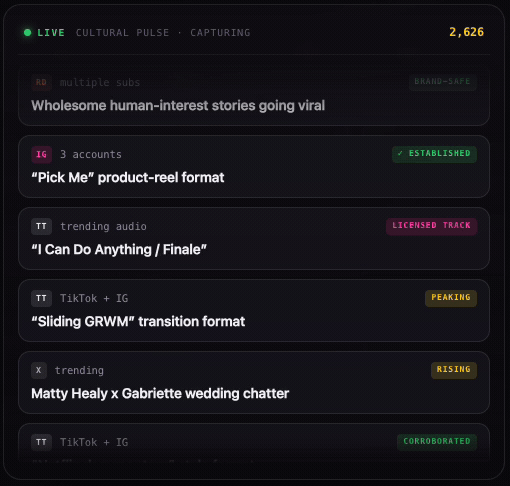Click the ESTABLISHED checkmark badge
Image resolution: width=510 pixels, height=486 pixels.
(x=434, y=154)
